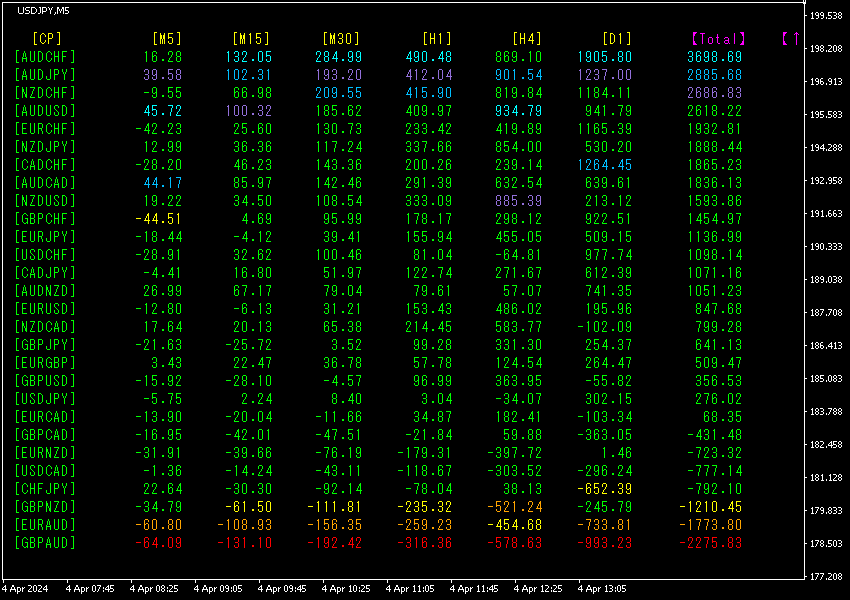Screen dimensions: 850x600
Task: Select the [USDJPY] pair label
Action: 45,399
